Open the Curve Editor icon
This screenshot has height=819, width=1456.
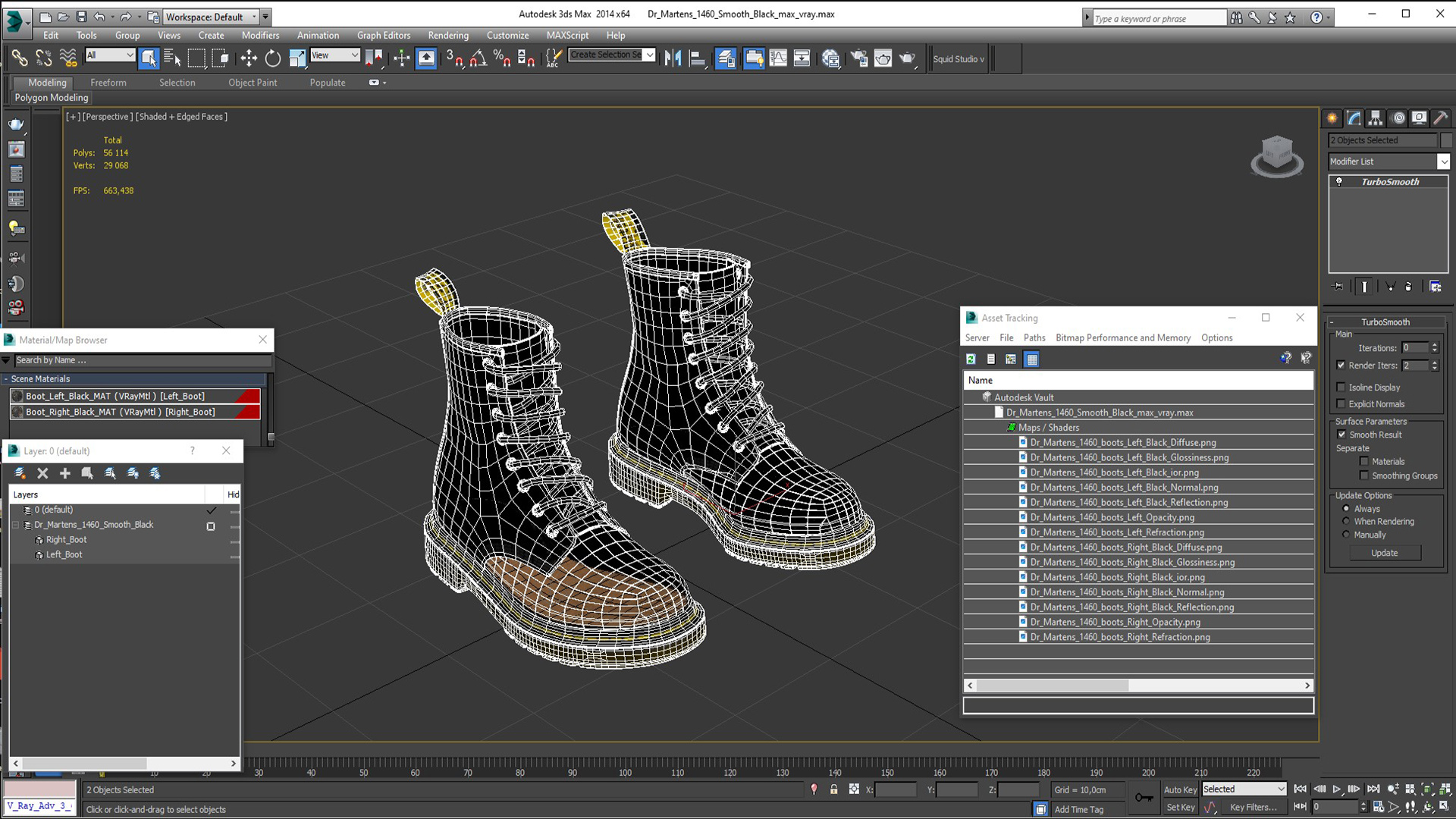pos(778,58)
